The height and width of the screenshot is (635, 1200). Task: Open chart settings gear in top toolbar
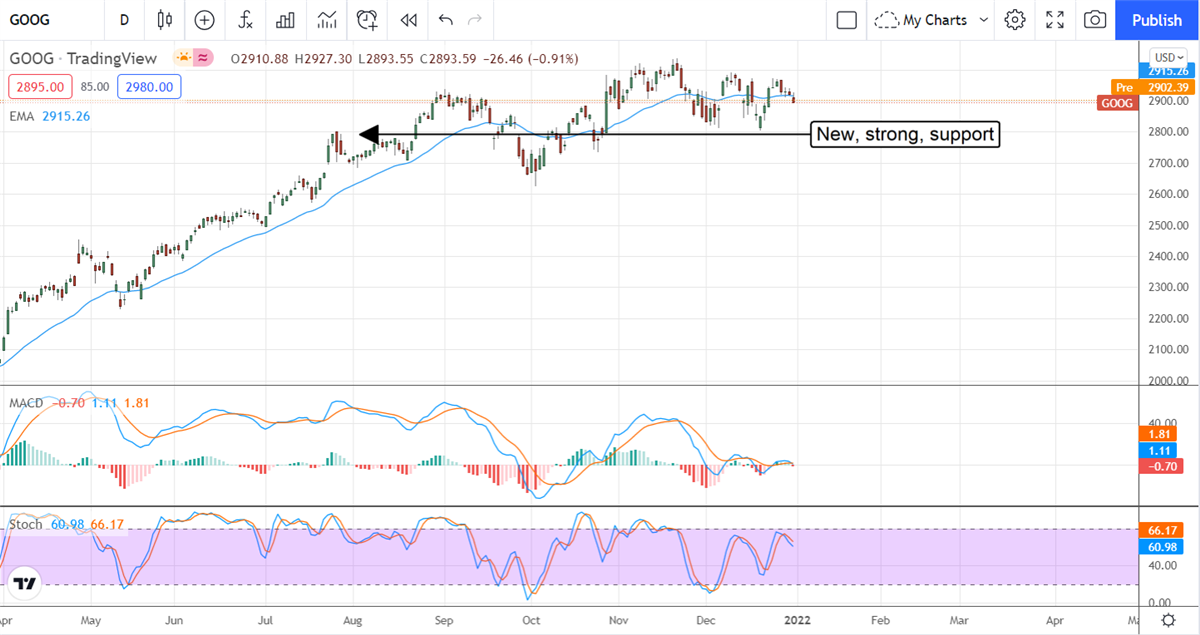[1016, 19]
